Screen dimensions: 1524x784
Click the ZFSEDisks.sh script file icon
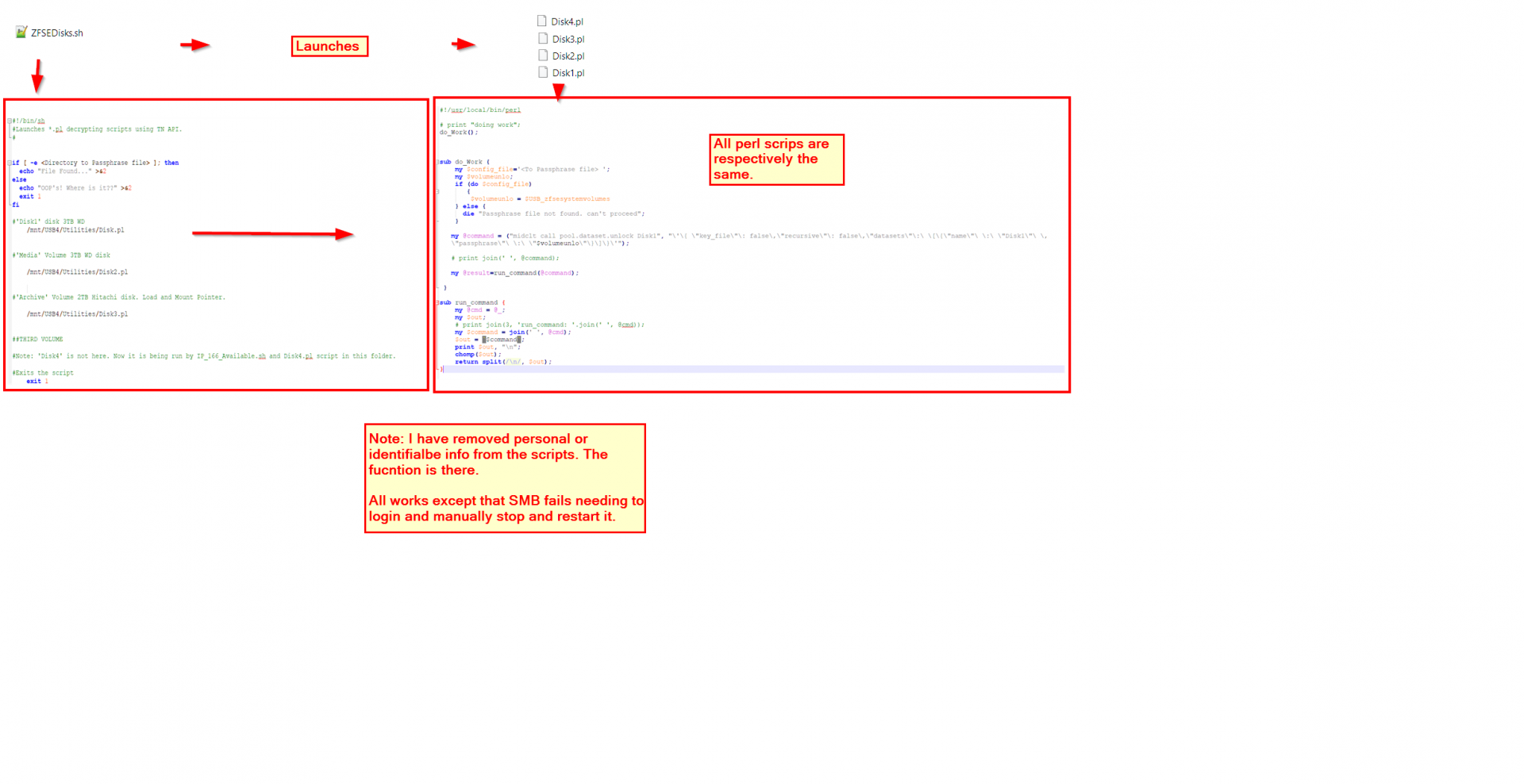point(21,32)
